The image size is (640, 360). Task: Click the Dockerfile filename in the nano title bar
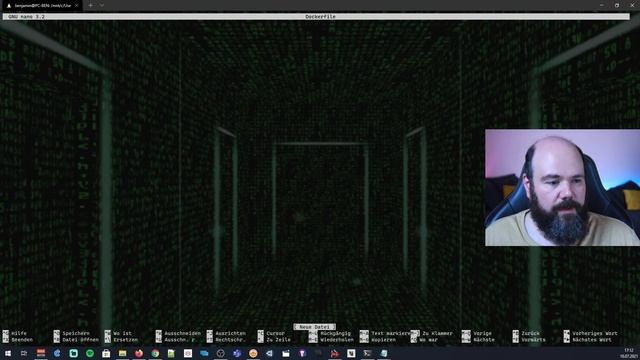click(x=320, y=17)
